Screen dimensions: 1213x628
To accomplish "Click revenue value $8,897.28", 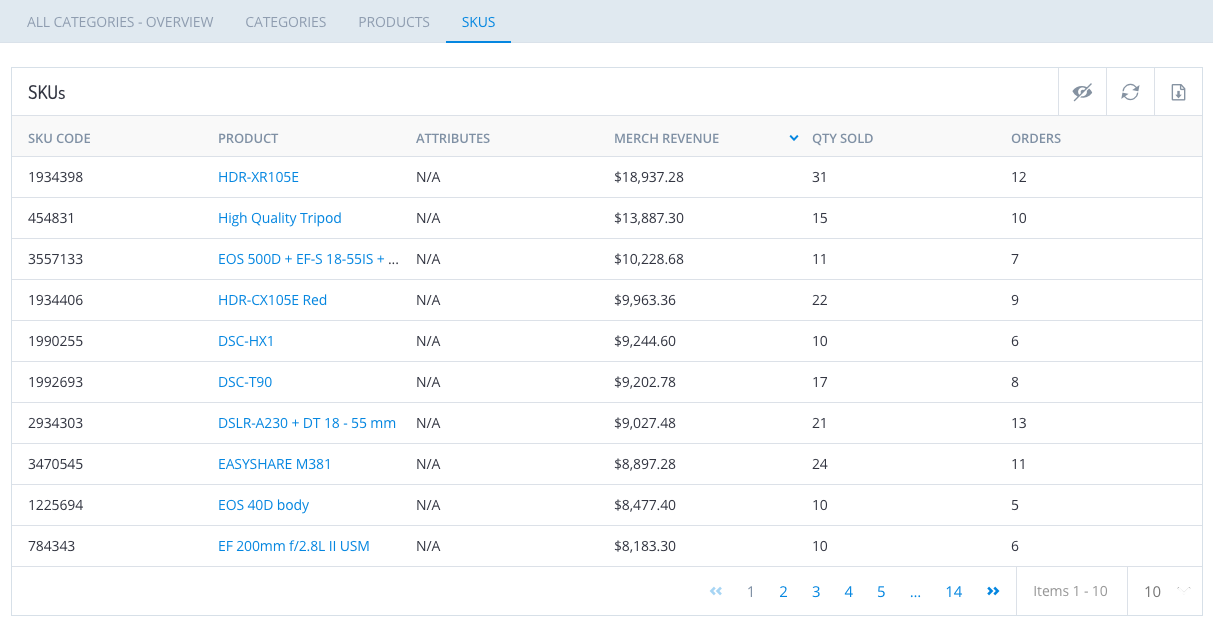I will [x=645, y=464].
